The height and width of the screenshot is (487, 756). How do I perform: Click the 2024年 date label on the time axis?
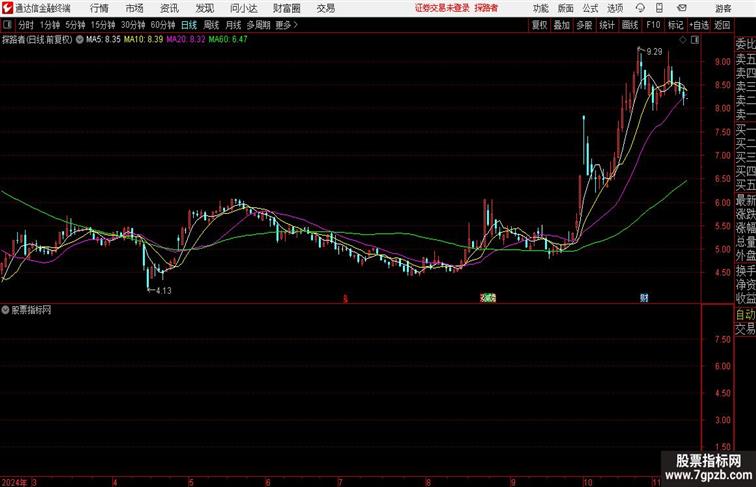(x=14, y=482)
